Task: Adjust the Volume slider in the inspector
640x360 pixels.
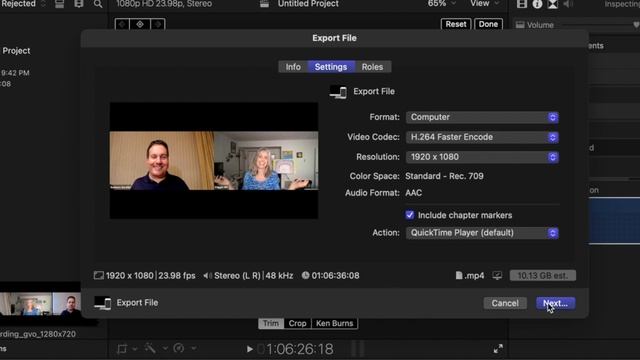Action: [x=601, y=25]
